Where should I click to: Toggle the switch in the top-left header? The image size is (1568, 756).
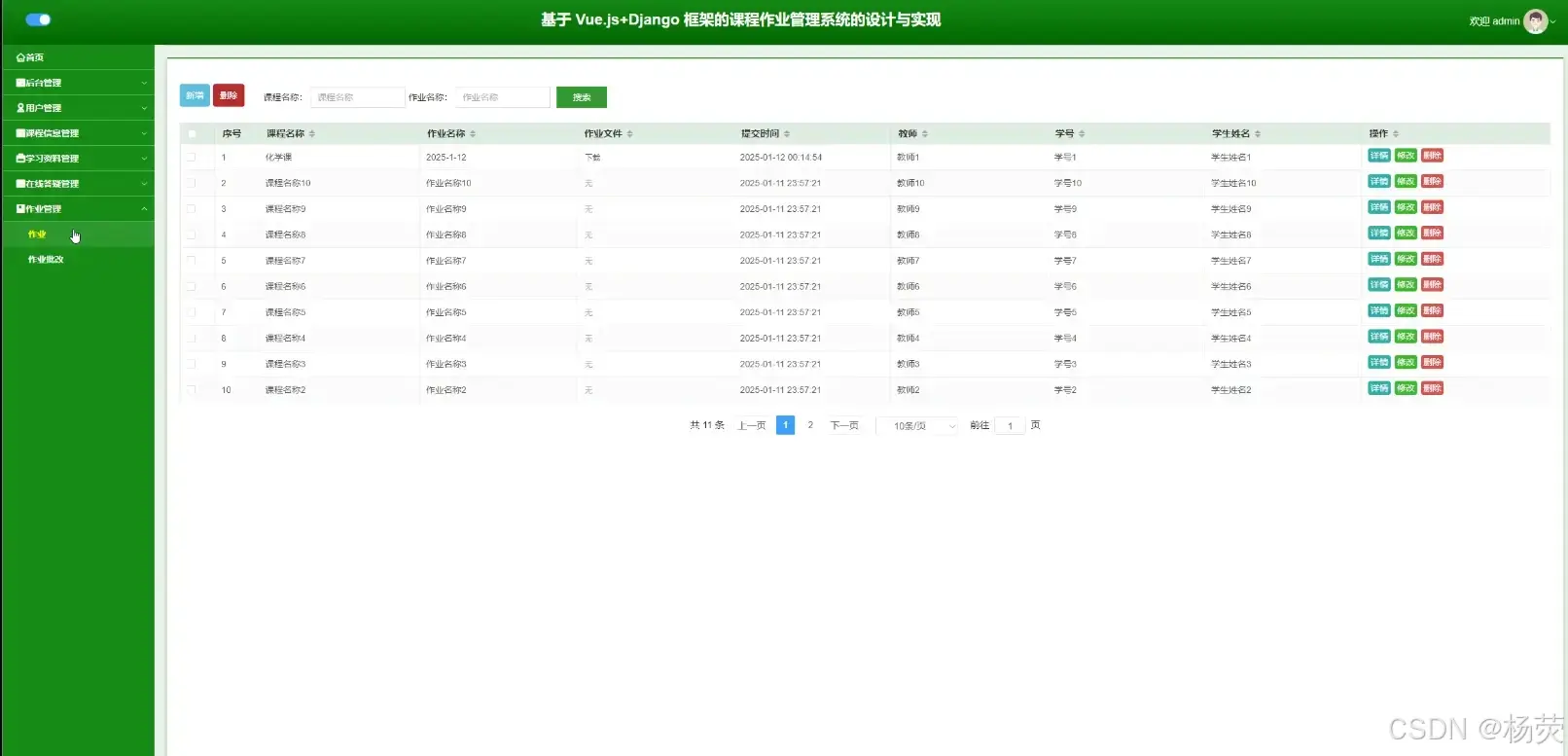pyautogui.click(x=38, y=19)
